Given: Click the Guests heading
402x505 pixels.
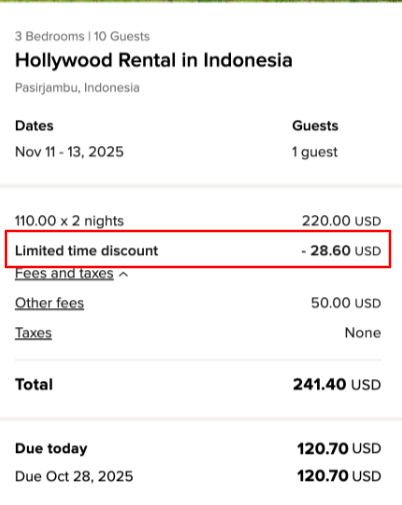Looking at the screenshot, I should point(315,126).
